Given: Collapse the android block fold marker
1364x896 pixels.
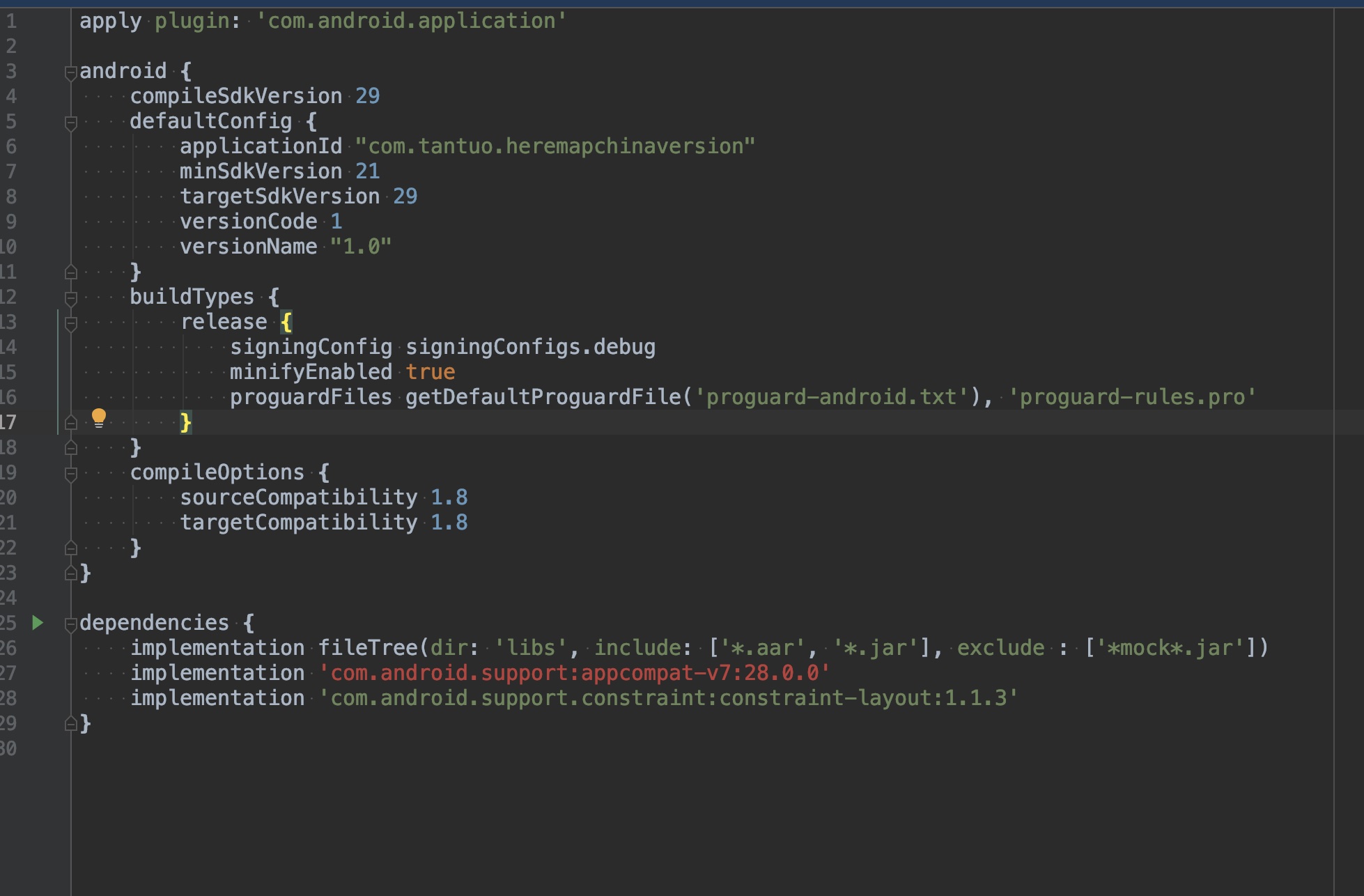Looking at the screenshot, I should (70, 72).
